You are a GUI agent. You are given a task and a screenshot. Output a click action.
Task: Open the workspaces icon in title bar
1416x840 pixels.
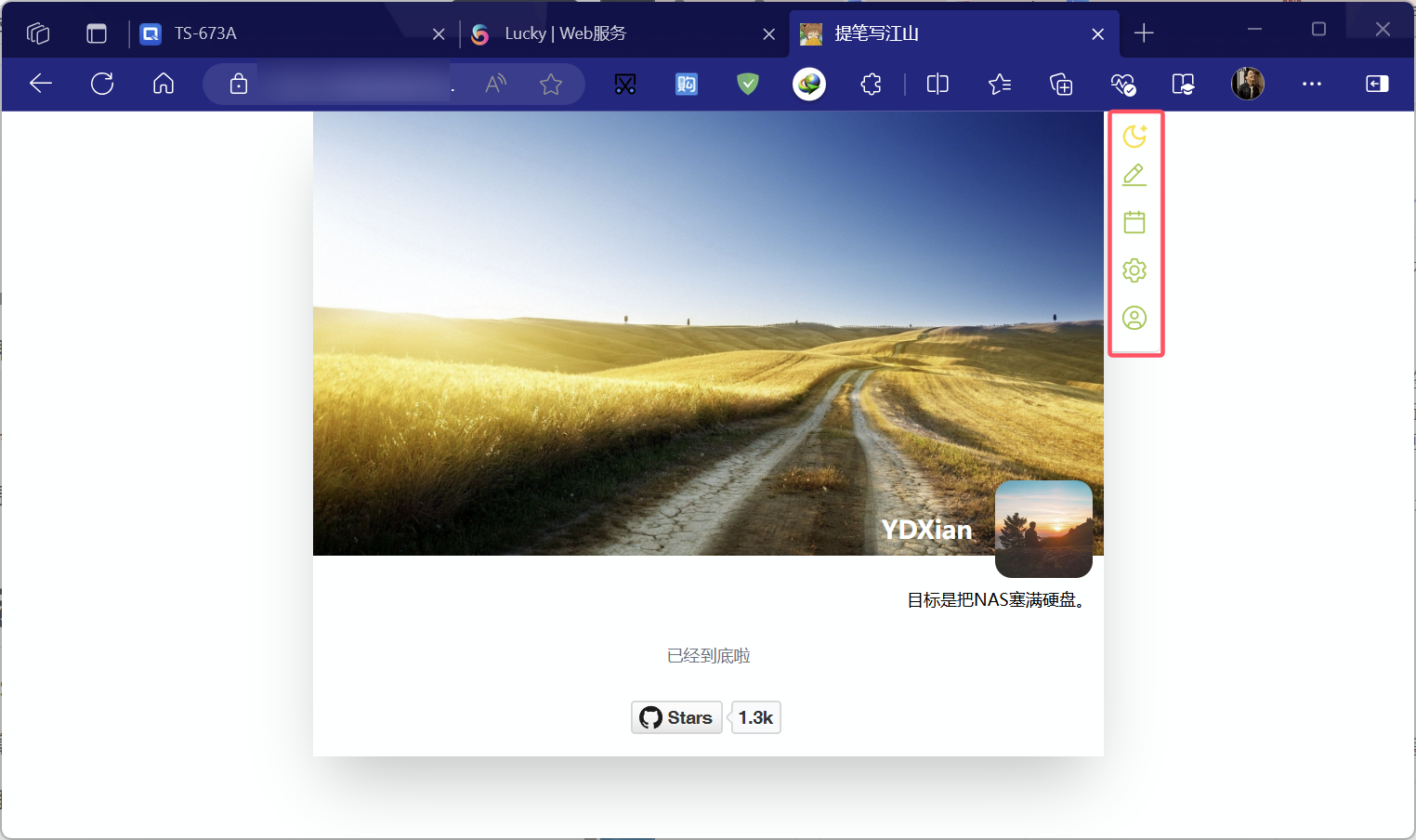click(x=38, y=33)
